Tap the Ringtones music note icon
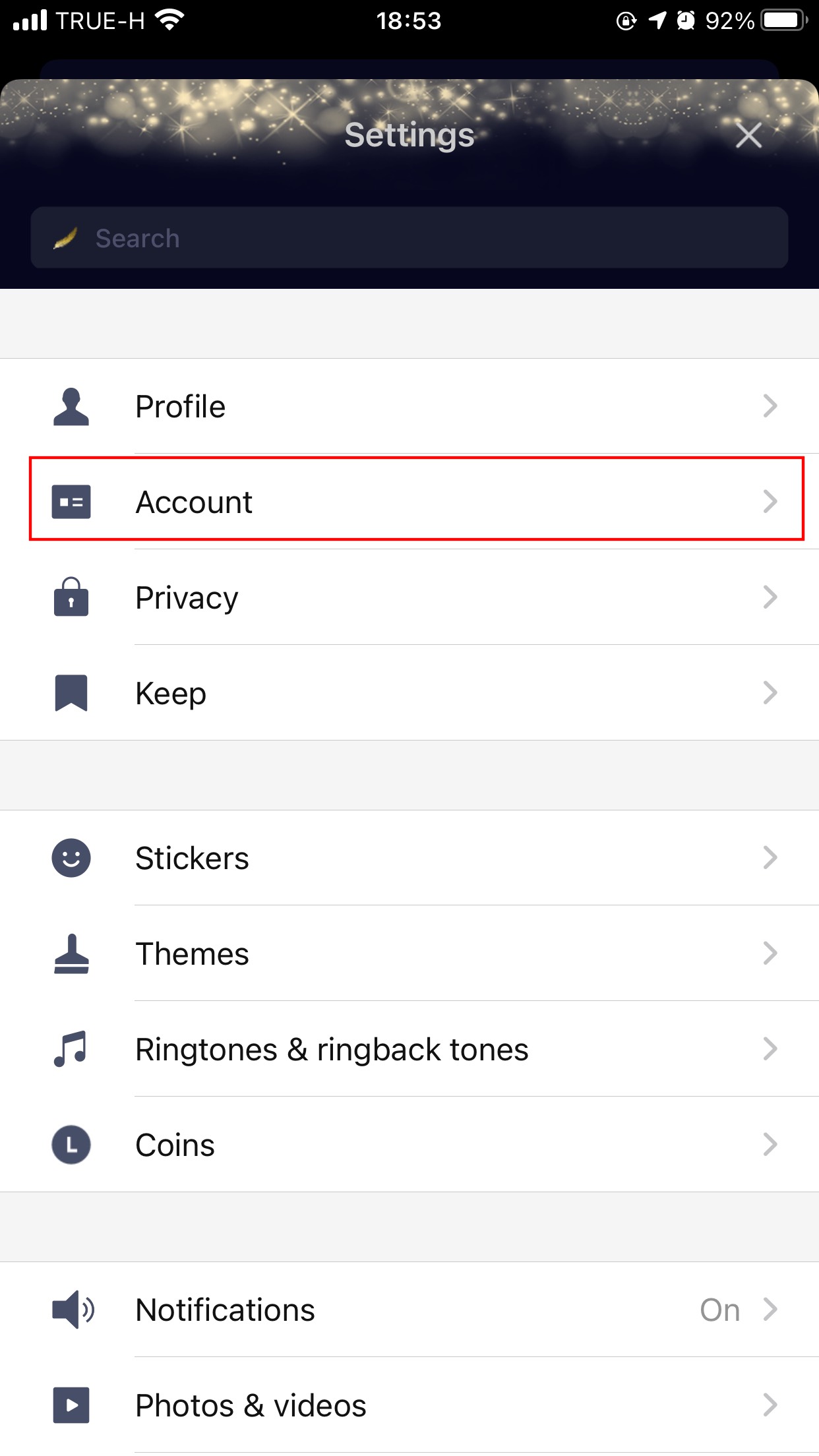The image size is (819, 1456). [71, 1048]
